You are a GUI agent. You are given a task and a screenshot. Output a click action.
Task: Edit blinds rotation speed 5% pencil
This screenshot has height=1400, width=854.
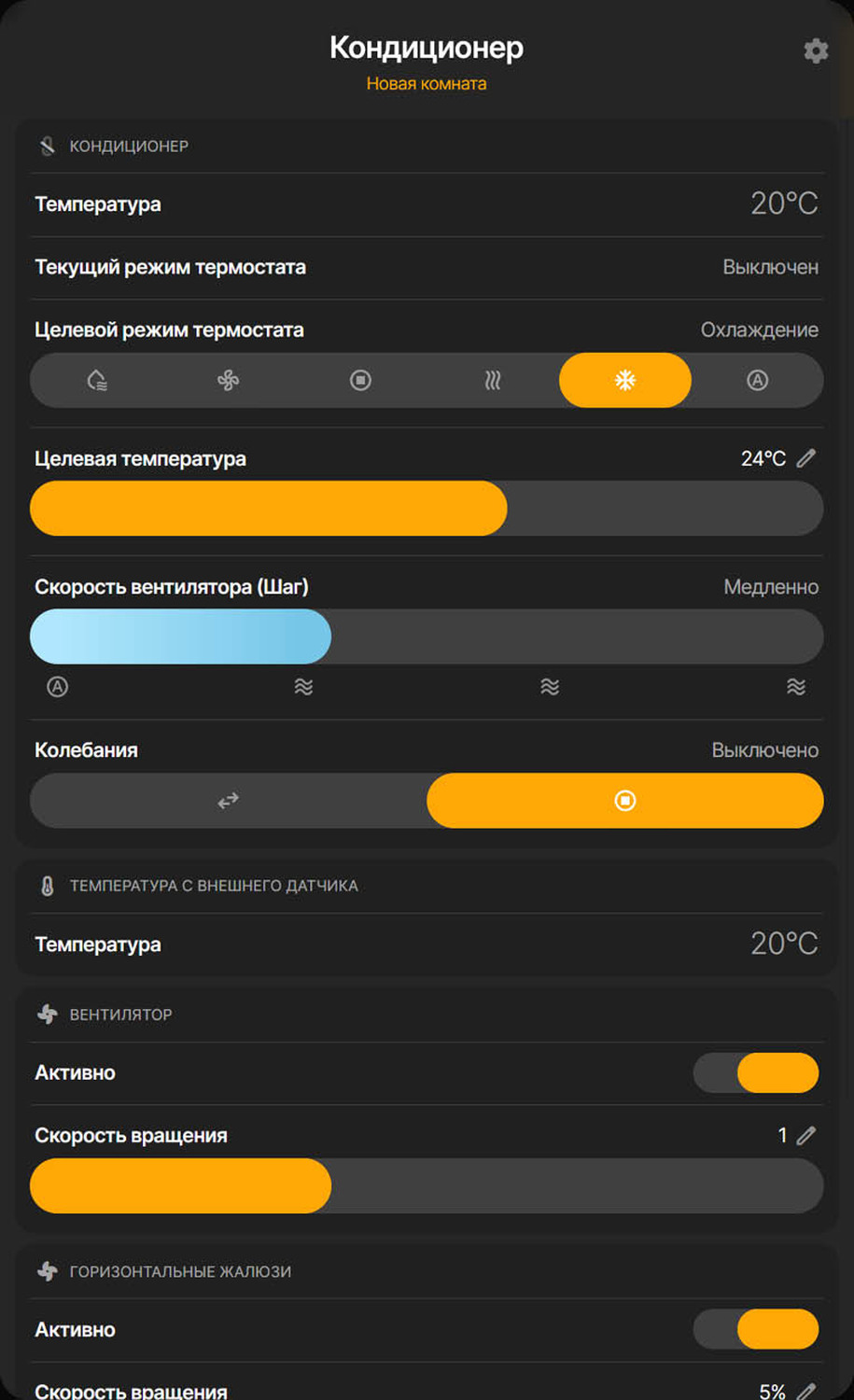point(806,1391)
